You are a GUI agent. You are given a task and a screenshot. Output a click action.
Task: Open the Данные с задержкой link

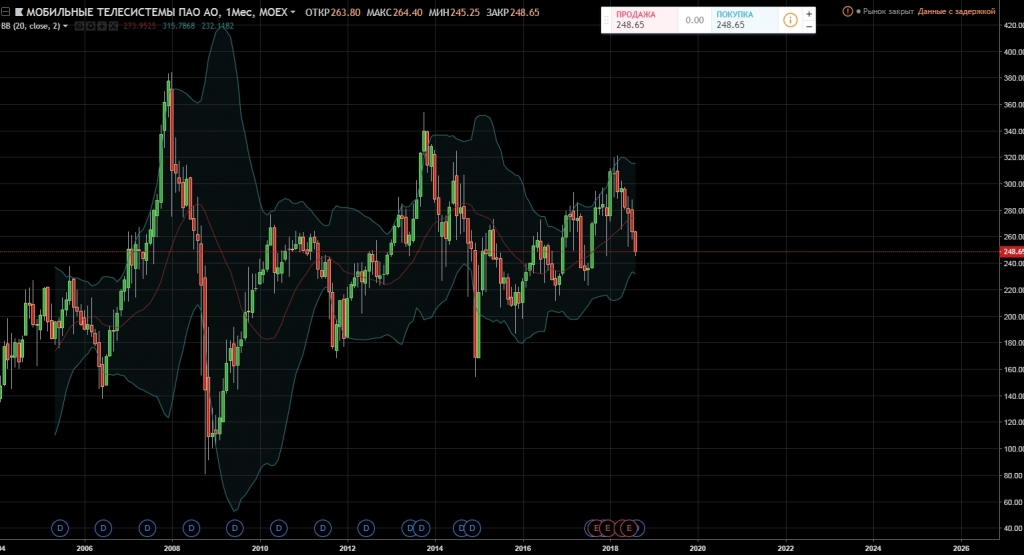click(956, 11)
